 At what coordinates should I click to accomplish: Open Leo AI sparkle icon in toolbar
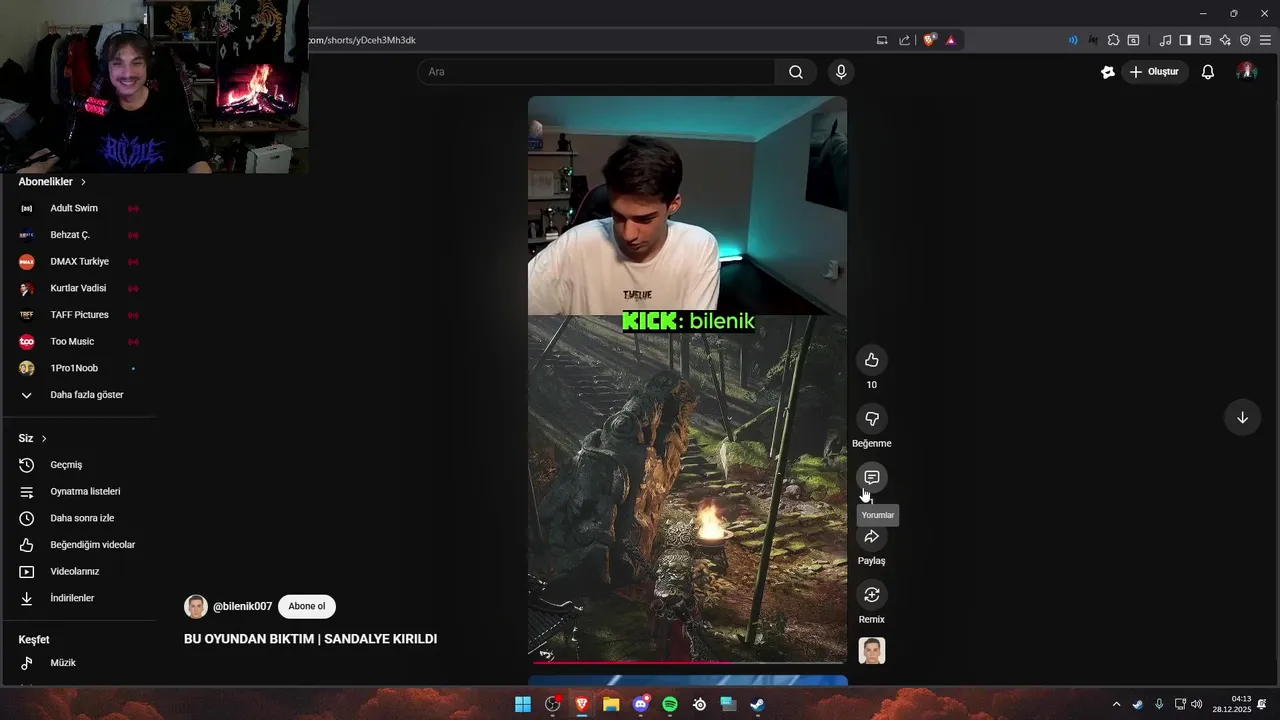pyautogui.click(x=1225, y=40)
